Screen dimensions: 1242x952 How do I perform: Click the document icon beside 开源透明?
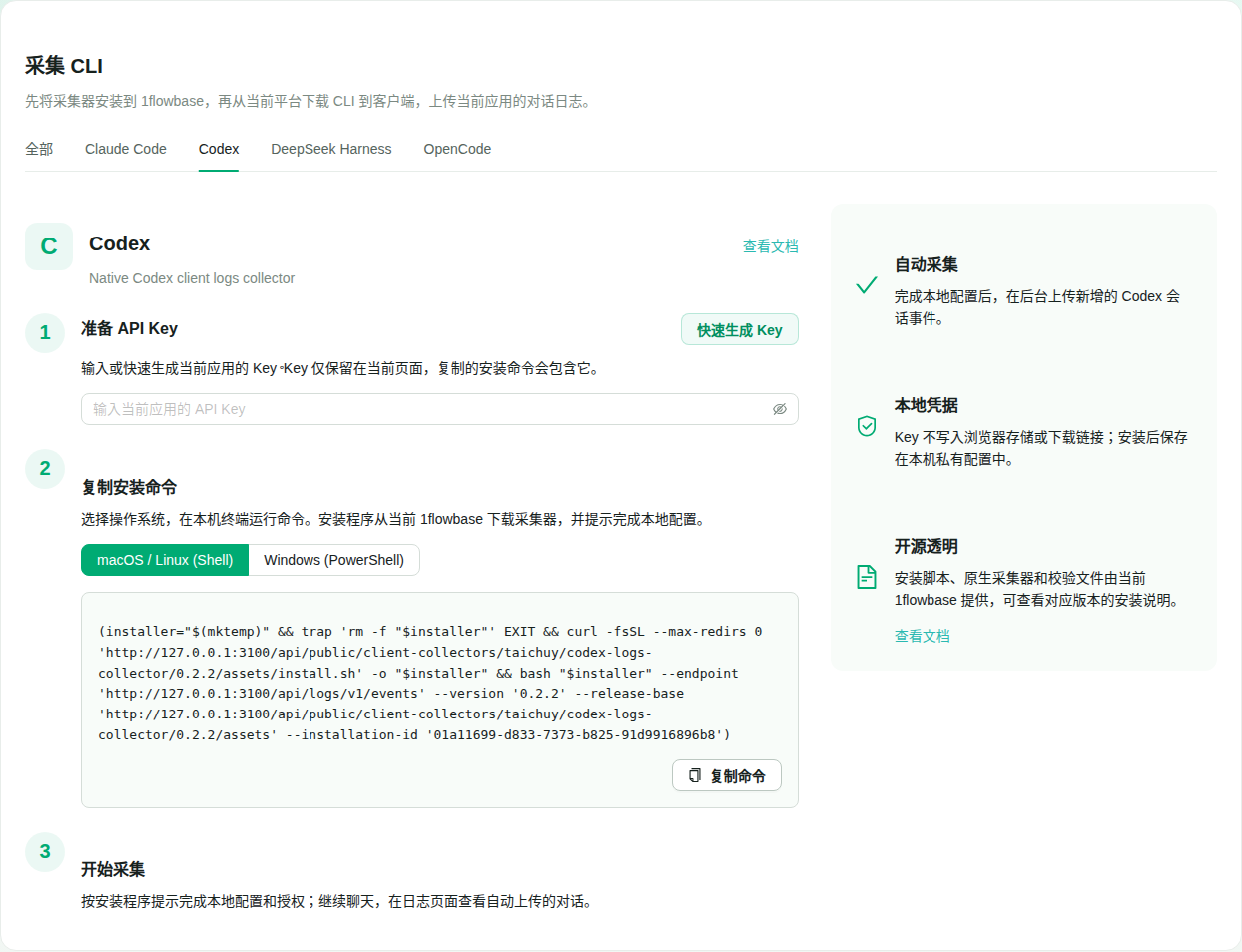coord(867,577)
